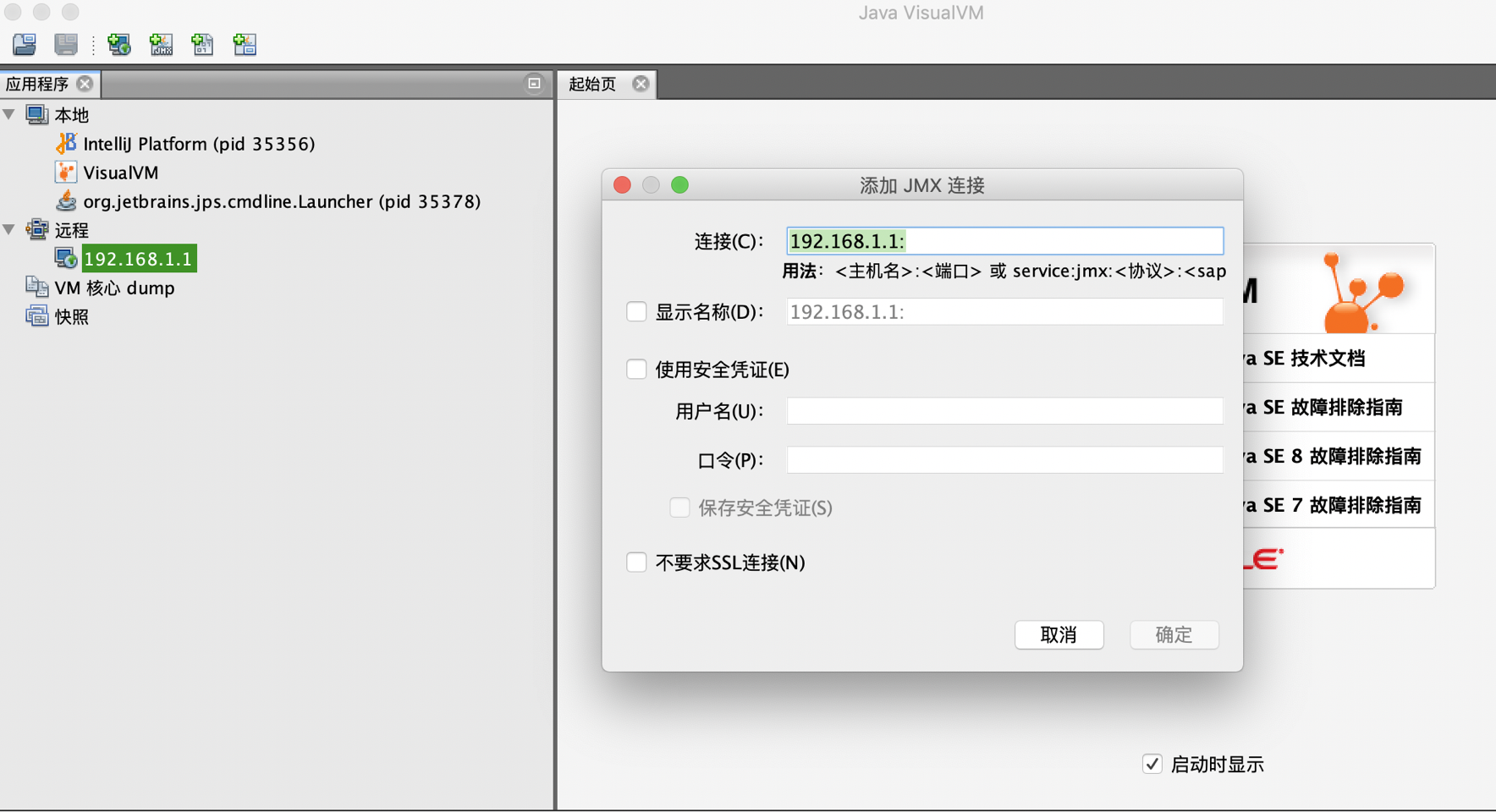Click the Add VM Core Dump toolbar icon
Image resolution: width=1496 pixels, height=812 pixels.
coord(202,44)
